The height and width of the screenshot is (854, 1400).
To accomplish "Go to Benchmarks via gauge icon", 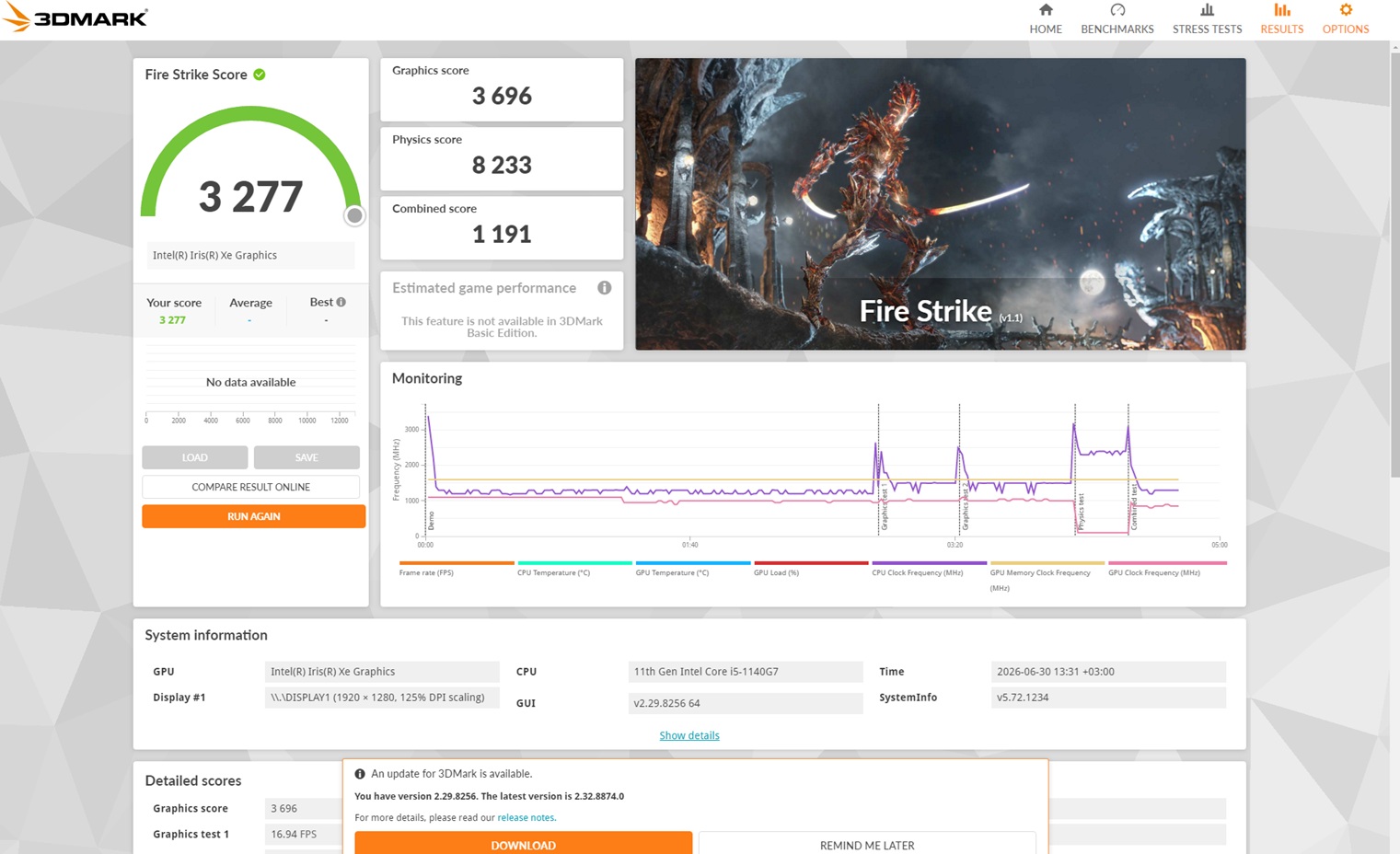I will 1117,10.
